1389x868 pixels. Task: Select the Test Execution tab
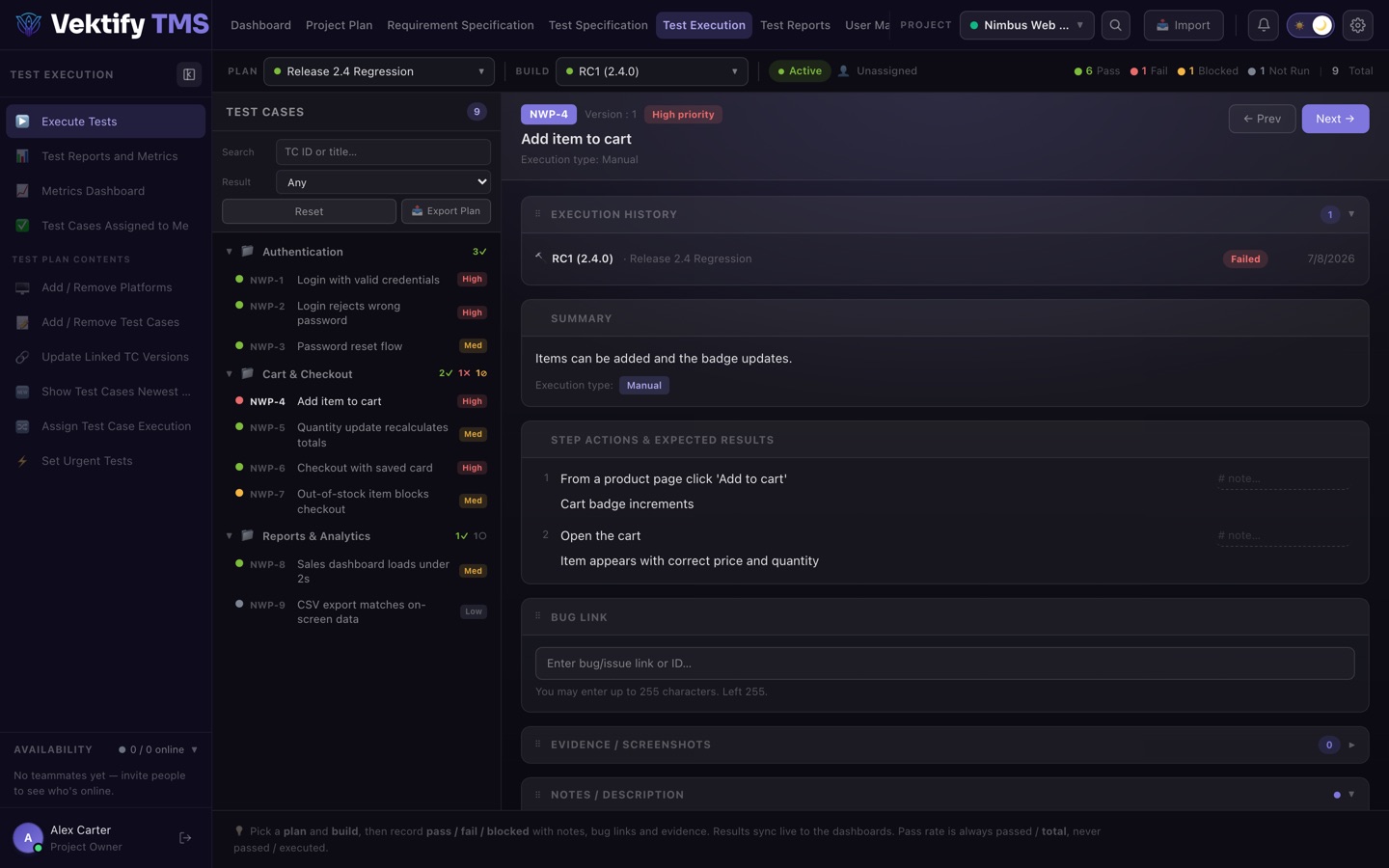click(x=704, y=25)
